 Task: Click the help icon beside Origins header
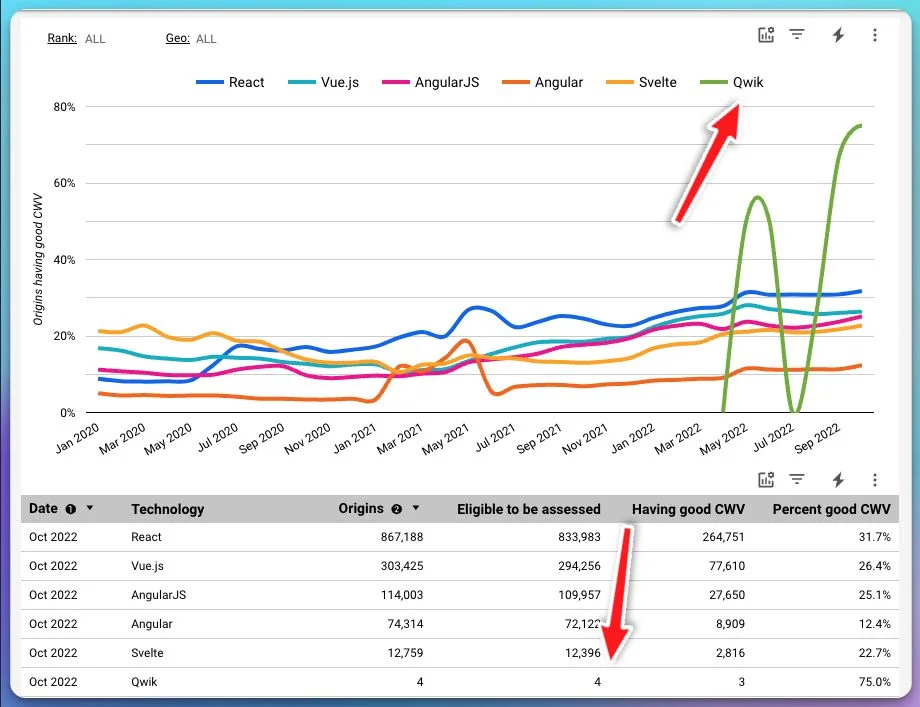(x=397, y=509)
